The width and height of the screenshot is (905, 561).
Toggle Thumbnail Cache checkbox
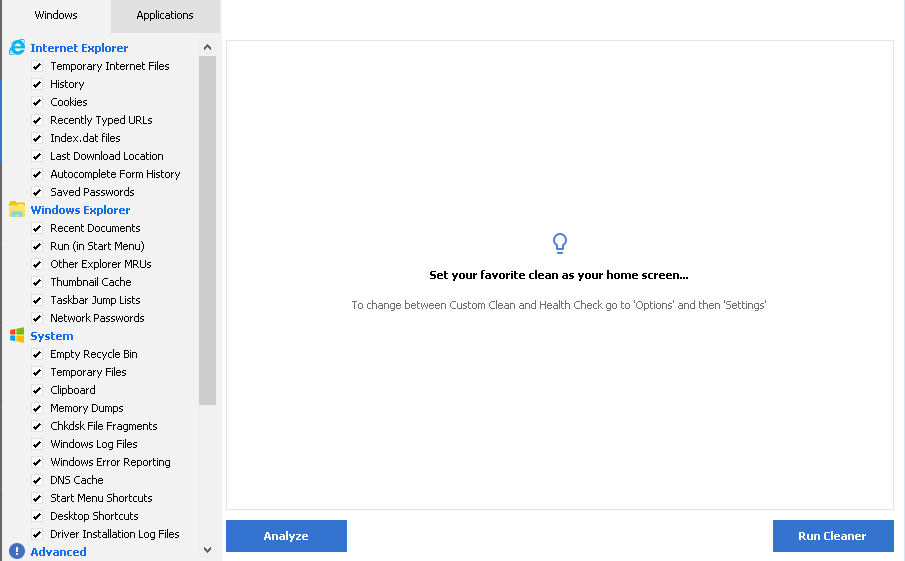coord(37,282)
